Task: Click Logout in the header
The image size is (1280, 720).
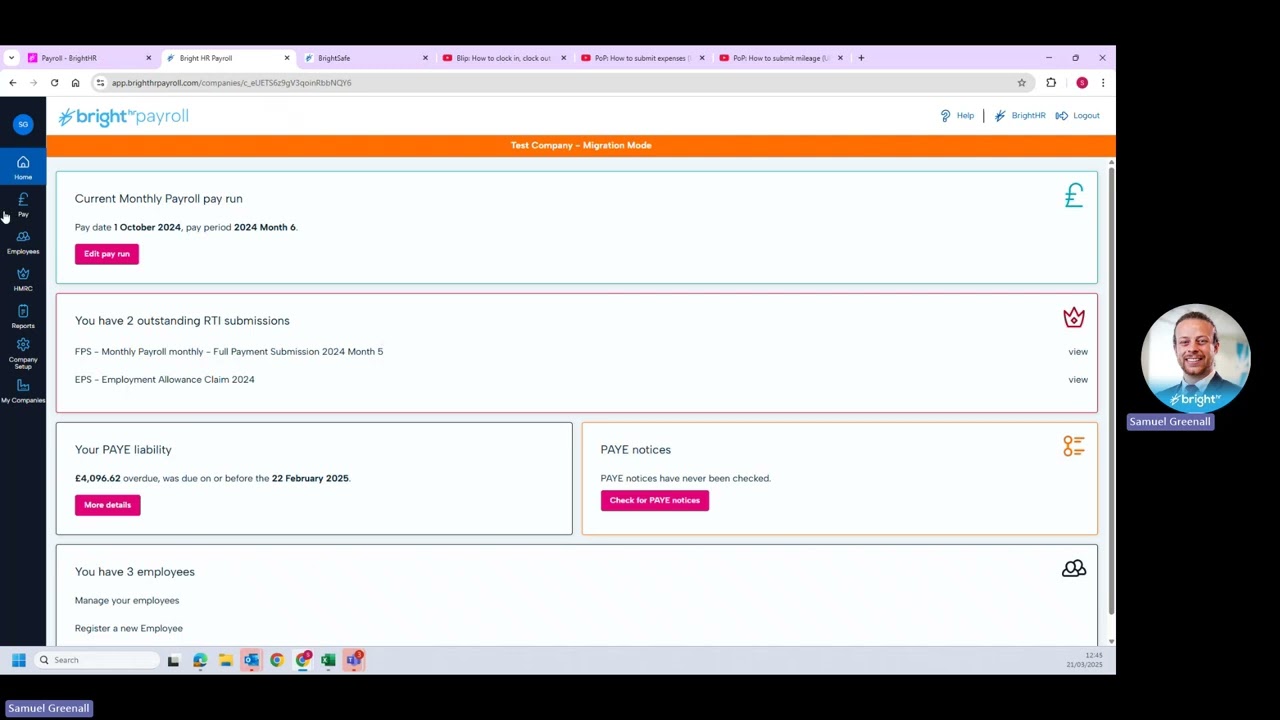Action: [1077, 116]
